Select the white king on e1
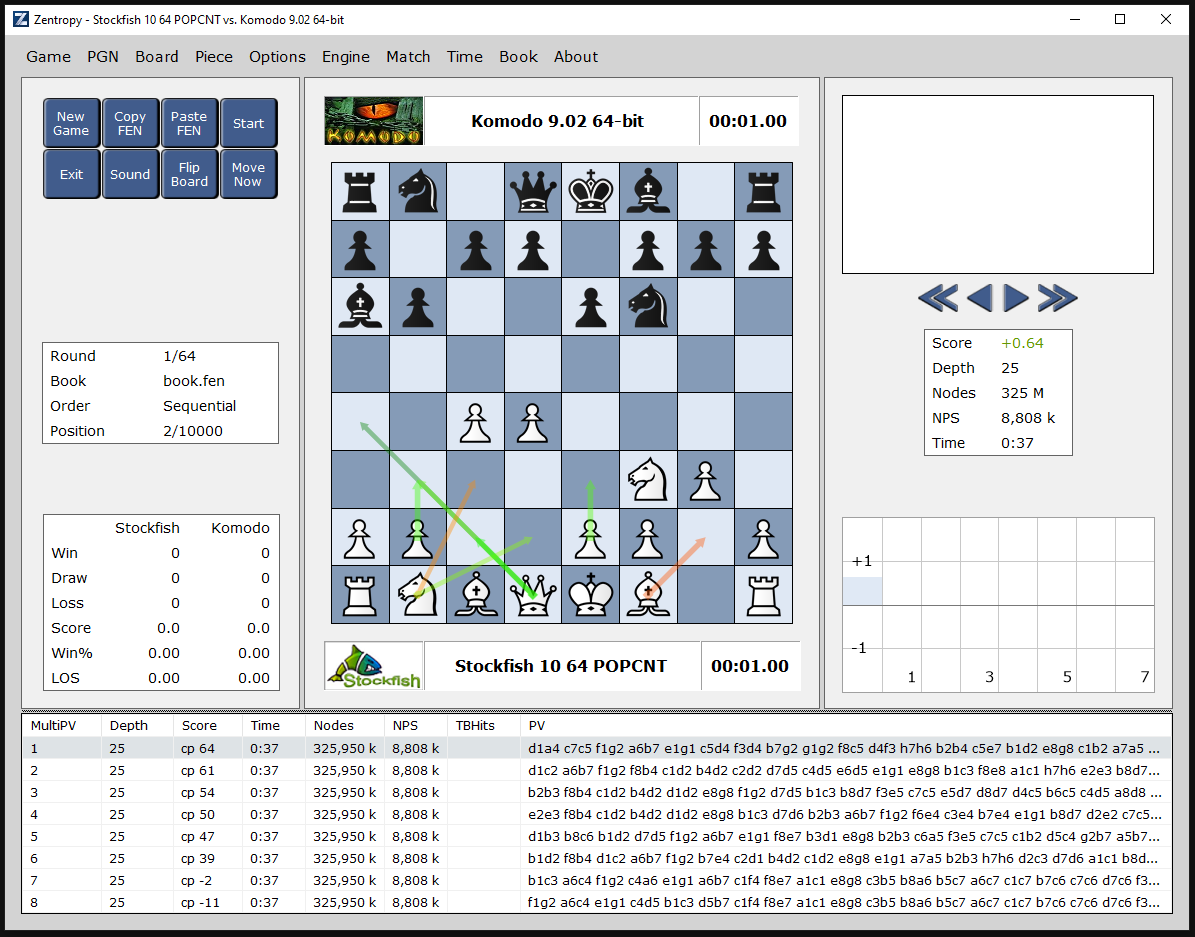This screenshot has height=937, width=1195. tap(591, 595)
